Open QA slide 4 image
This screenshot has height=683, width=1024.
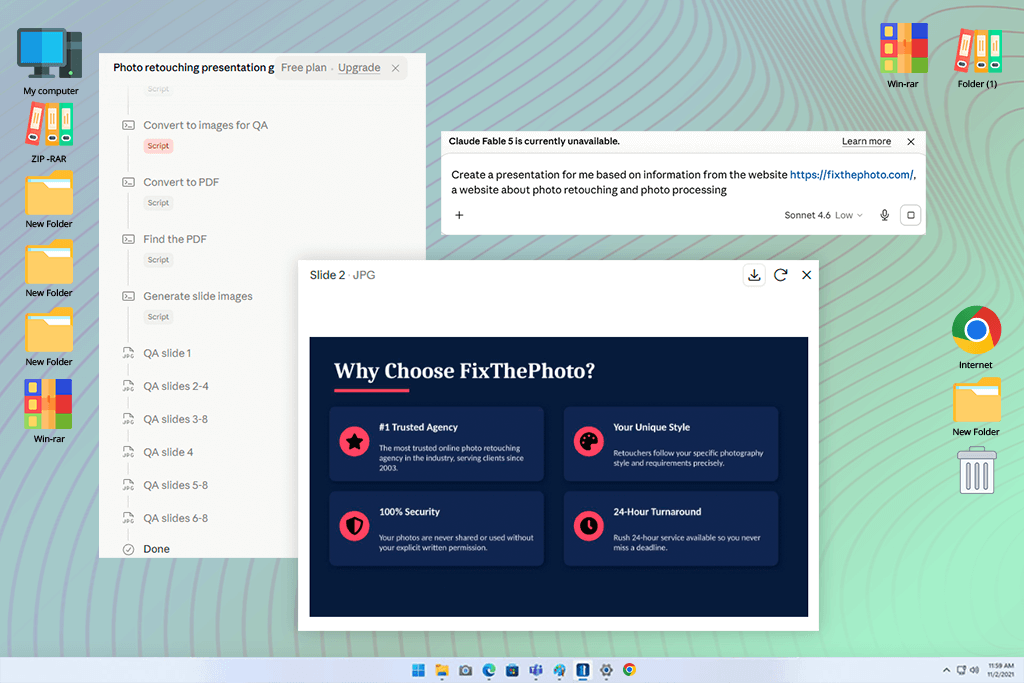[x=168, y=452]
